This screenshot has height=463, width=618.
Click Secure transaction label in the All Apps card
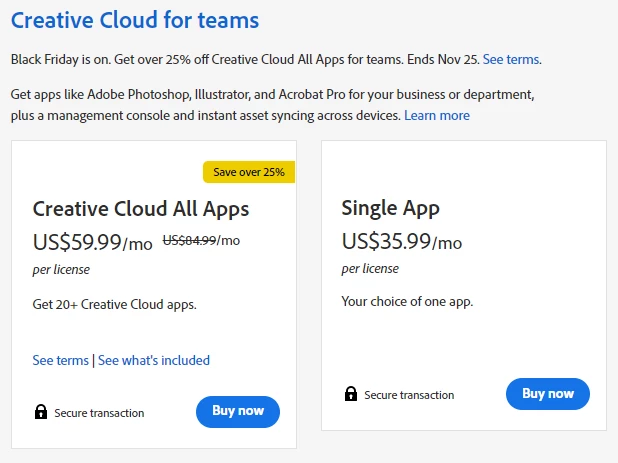[x=99, y=413]
